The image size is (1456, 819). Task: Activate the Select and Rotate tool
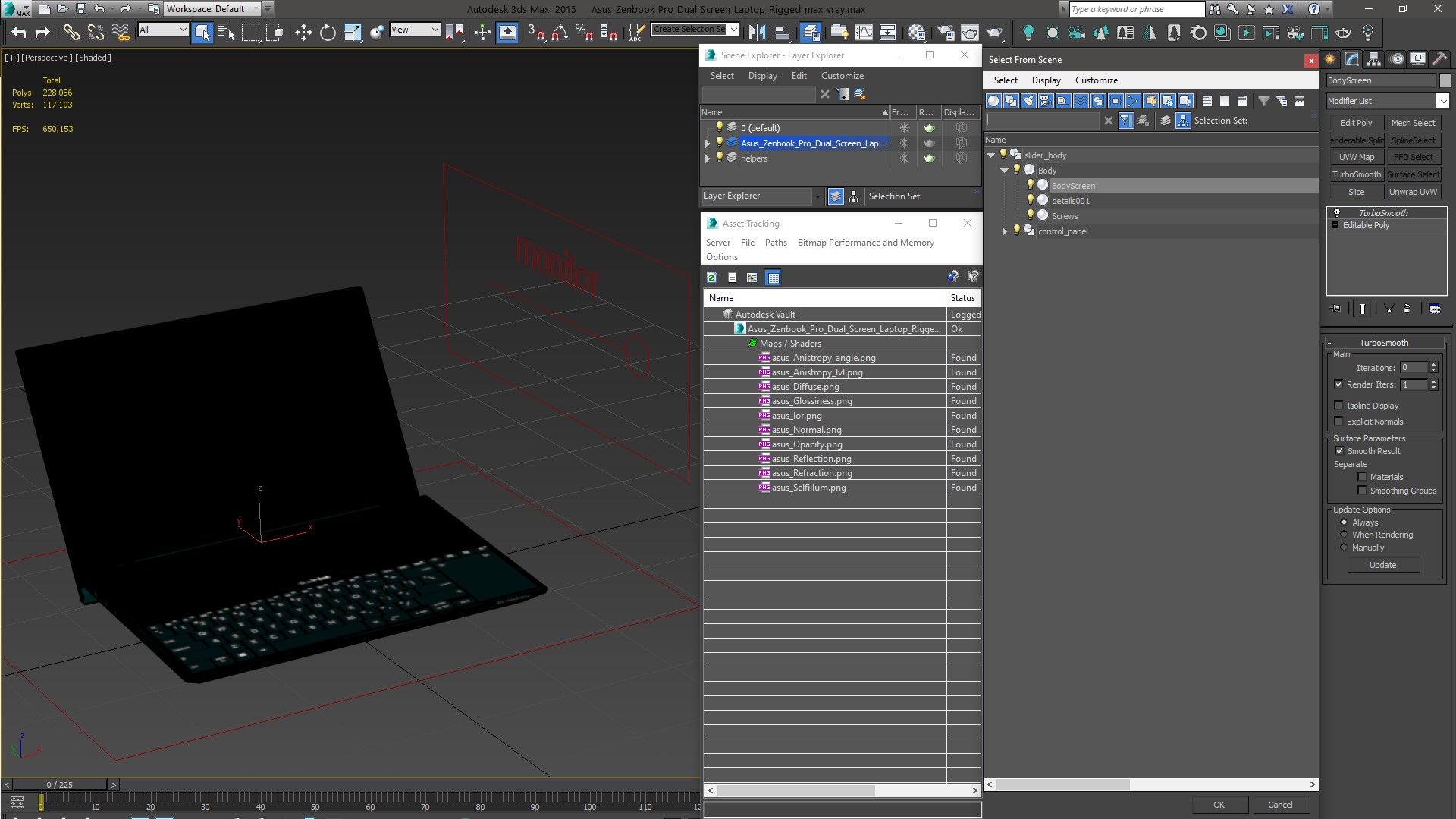click(x=328, y=32)
